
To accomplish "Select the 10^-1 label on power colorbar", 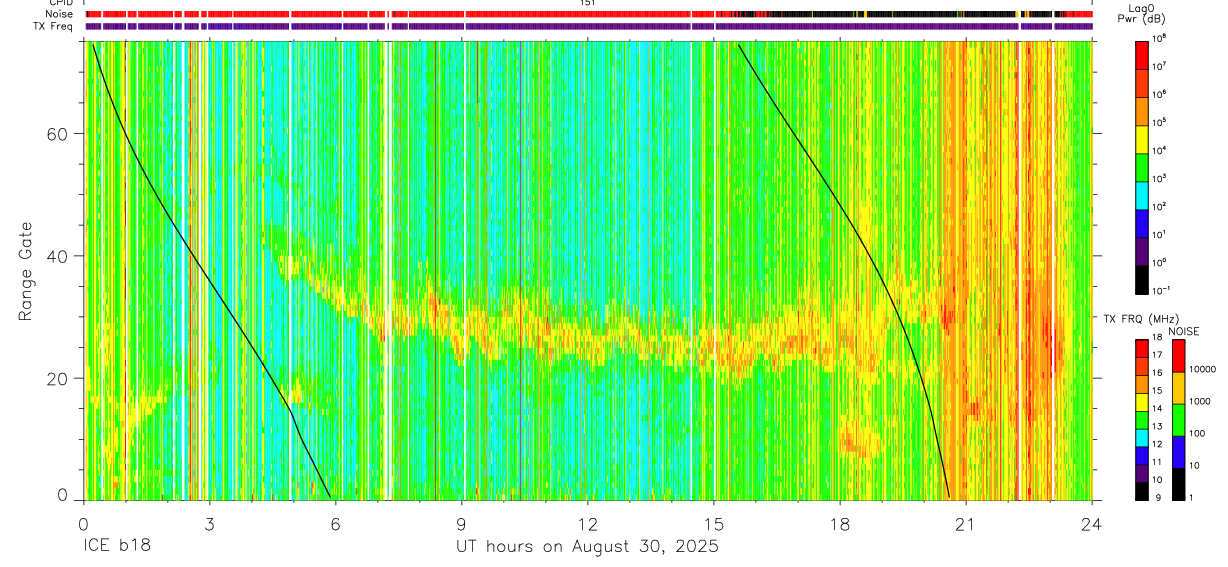I will (1160, 290).
